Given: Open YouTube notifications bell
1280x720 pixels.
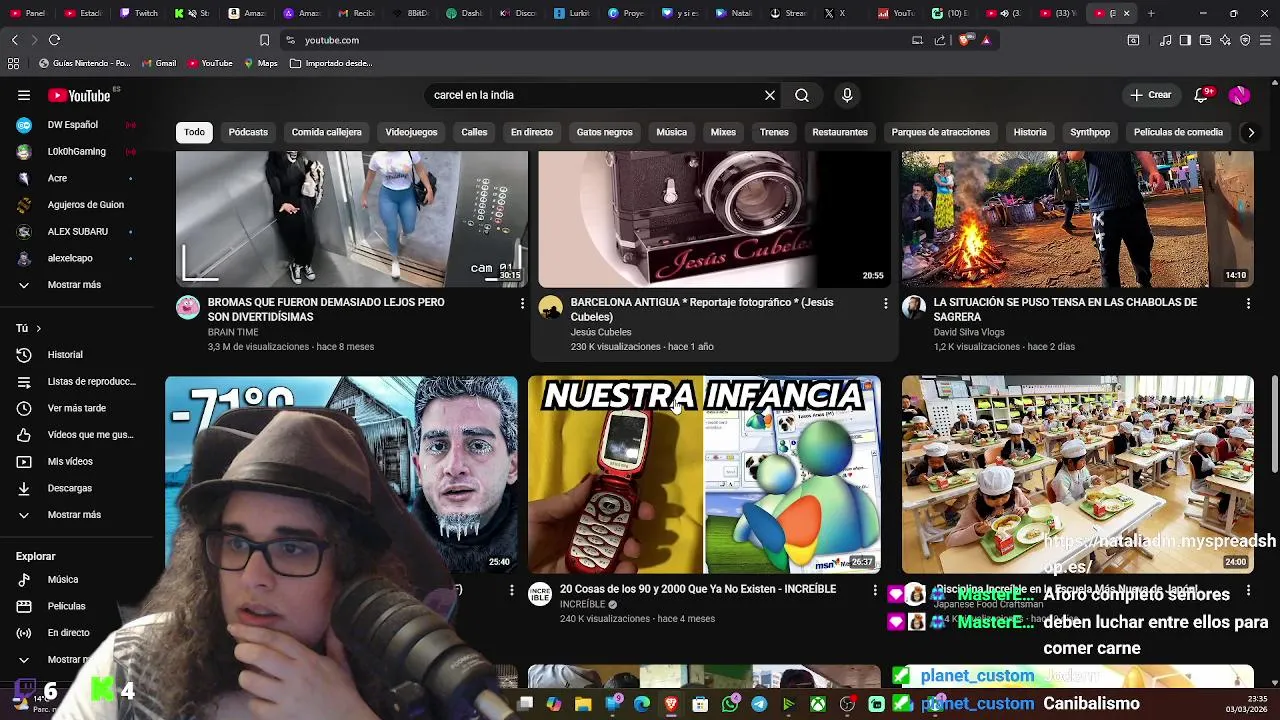Looking at the screenshot, I should [x=1202, y=95].
